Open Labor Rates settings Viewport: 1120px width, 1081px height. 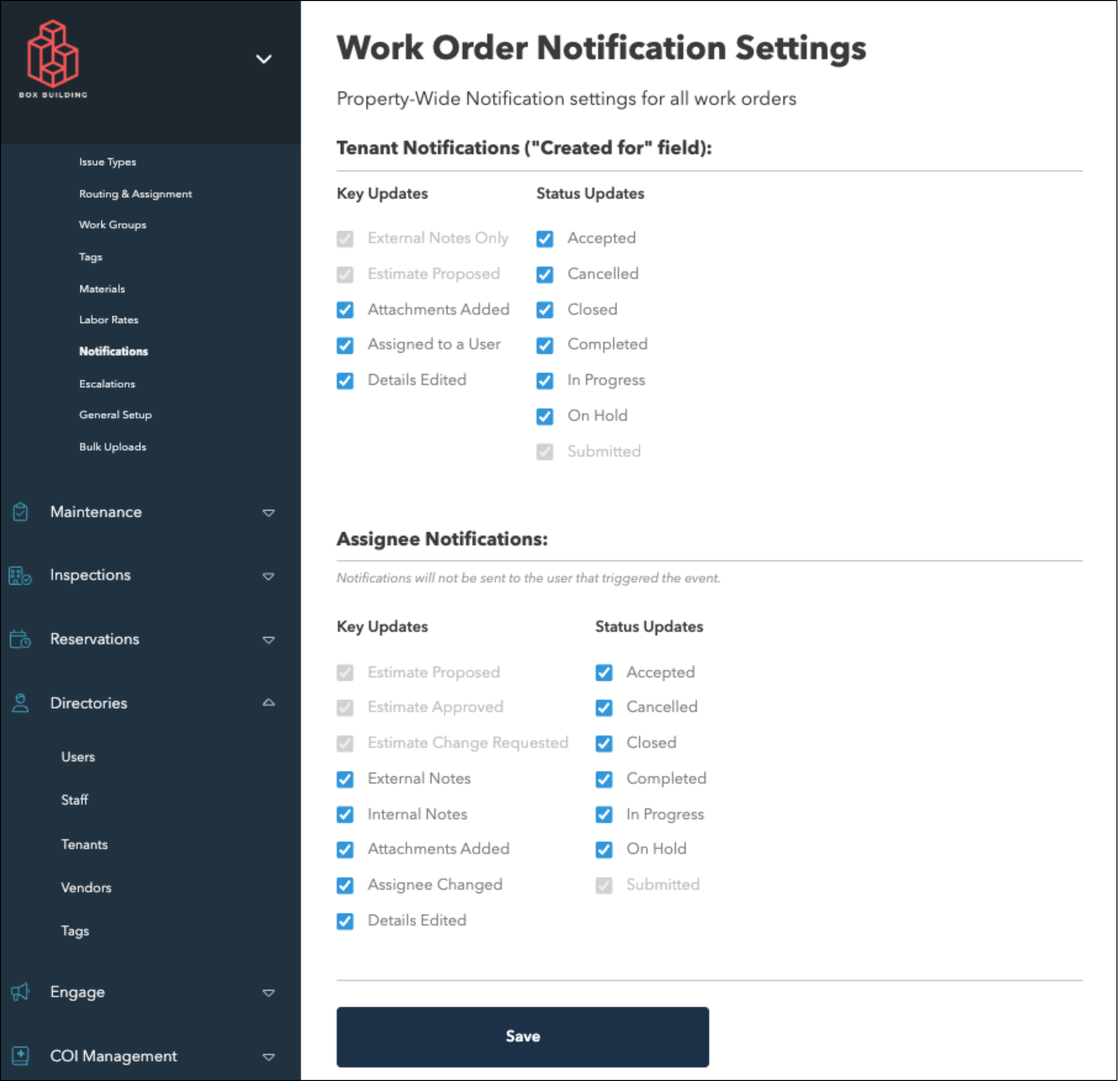coord(109,320)
